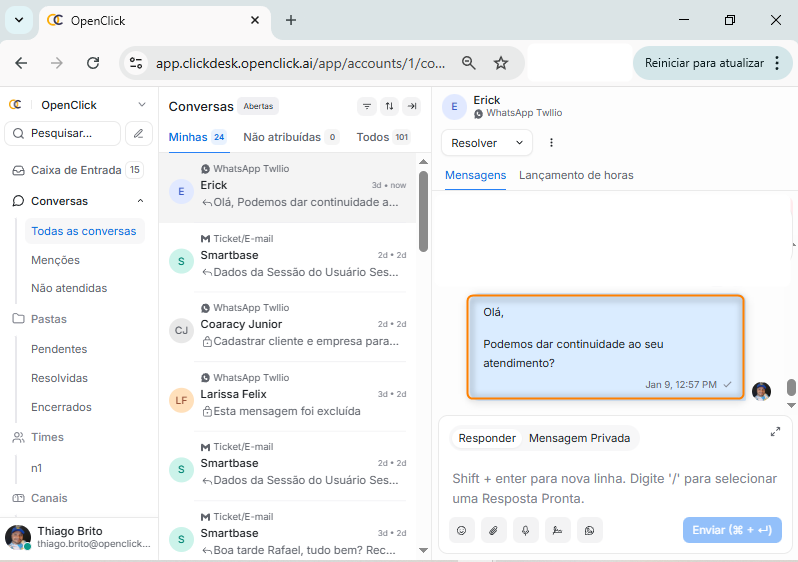Open the Resolver dropdown arrow
This screenshot has height=562, width=798.
[519, 143]
